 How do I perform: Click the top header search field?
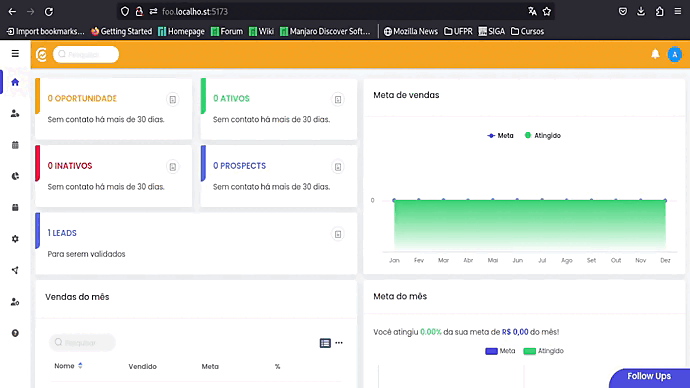click(86, 55)
